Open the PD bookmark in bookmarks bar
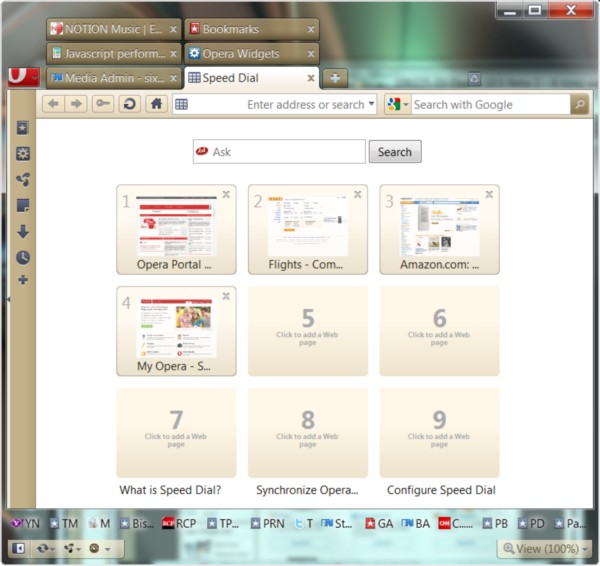Screen dimensions: 600x566 pos(531,523)
